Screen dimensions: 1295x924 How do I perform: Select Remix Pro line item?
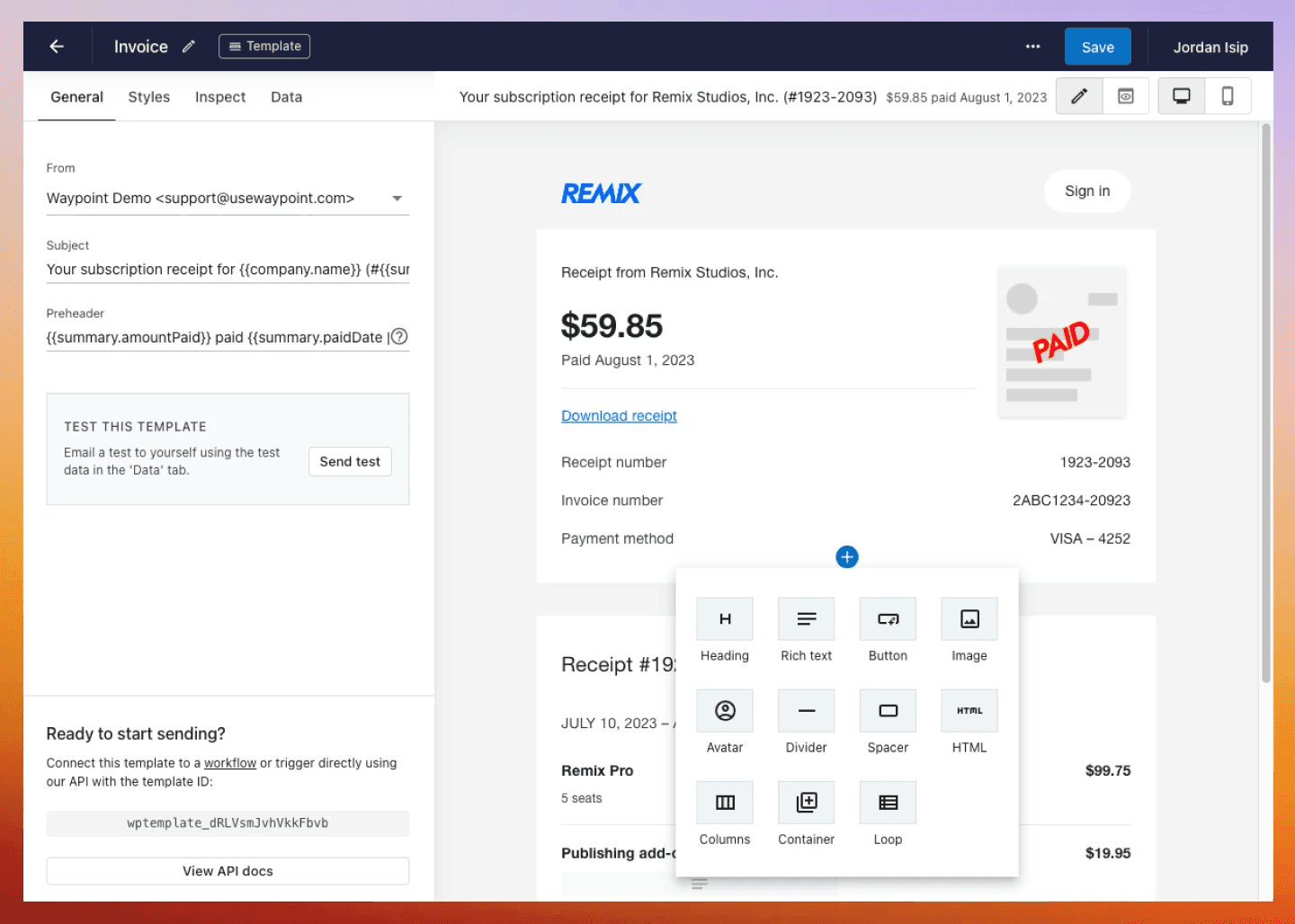point(597,770)
